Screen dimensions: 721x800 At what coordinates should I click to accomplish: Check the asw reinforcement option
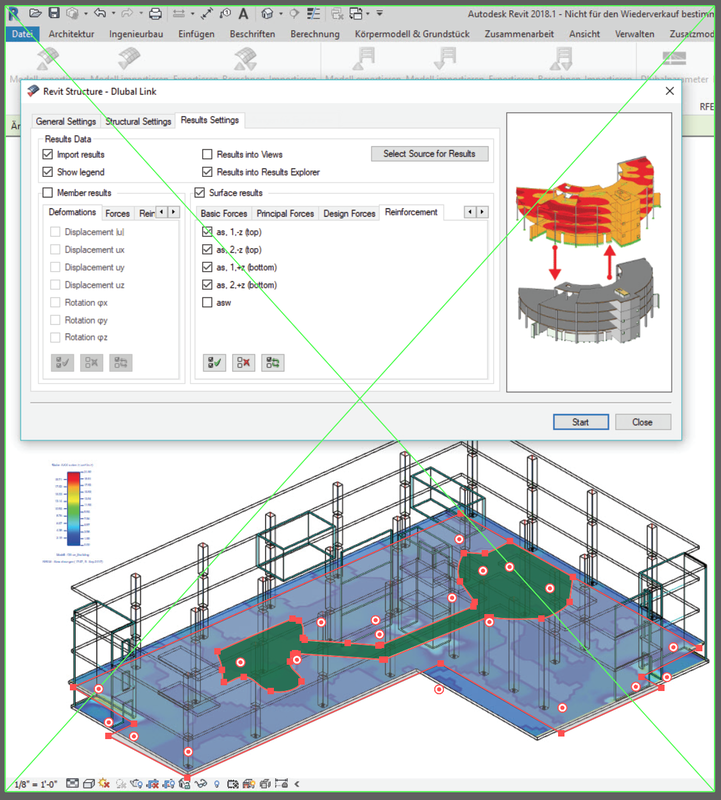(208, 303)
